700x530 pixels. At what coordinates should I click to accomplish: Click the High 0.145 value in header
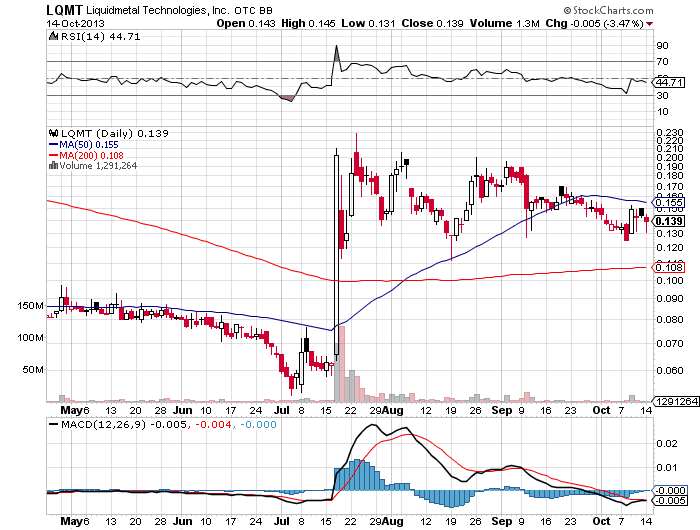tap(308, 24)
